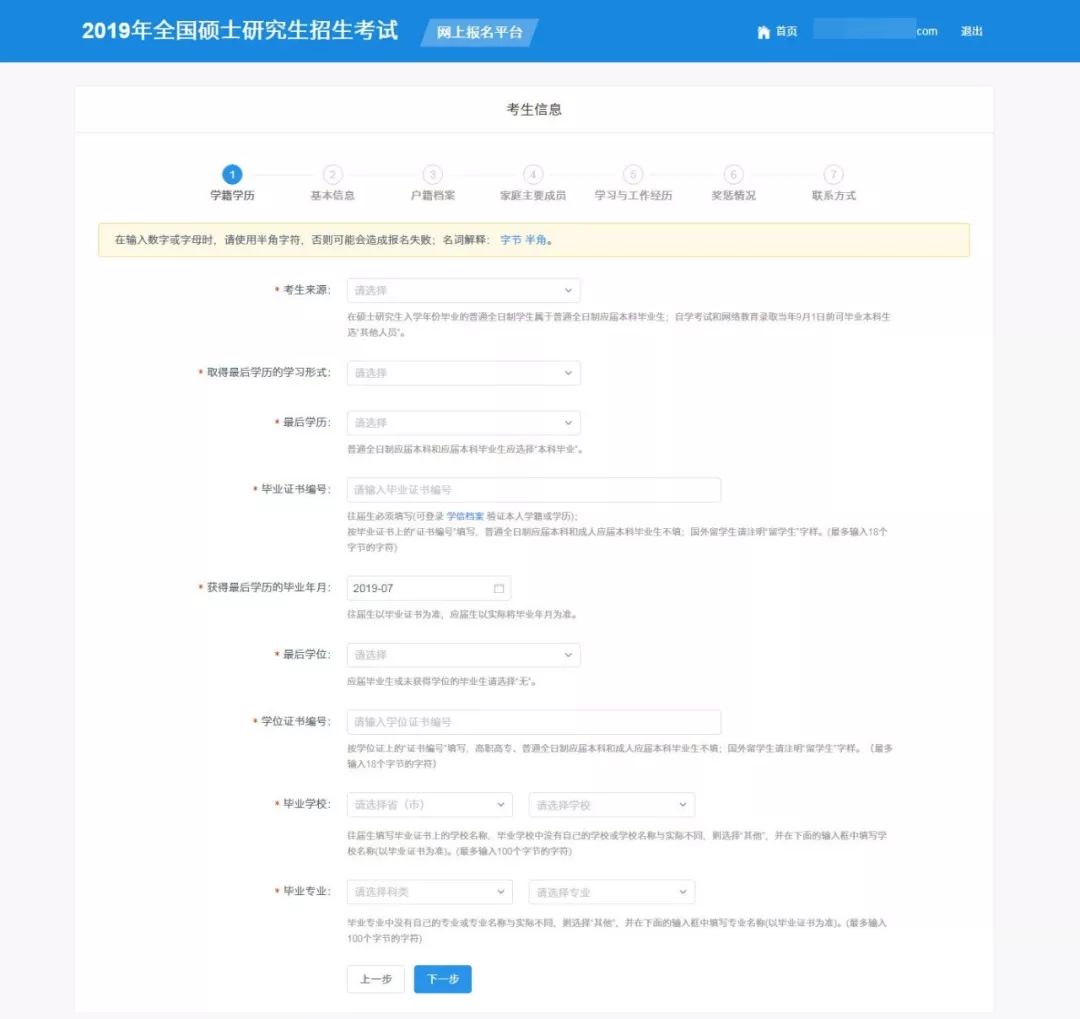Screen dimensions: 1080x1019
Task: Open step 5 学习与工作经历 circle
Action: (x=633, y=174)
